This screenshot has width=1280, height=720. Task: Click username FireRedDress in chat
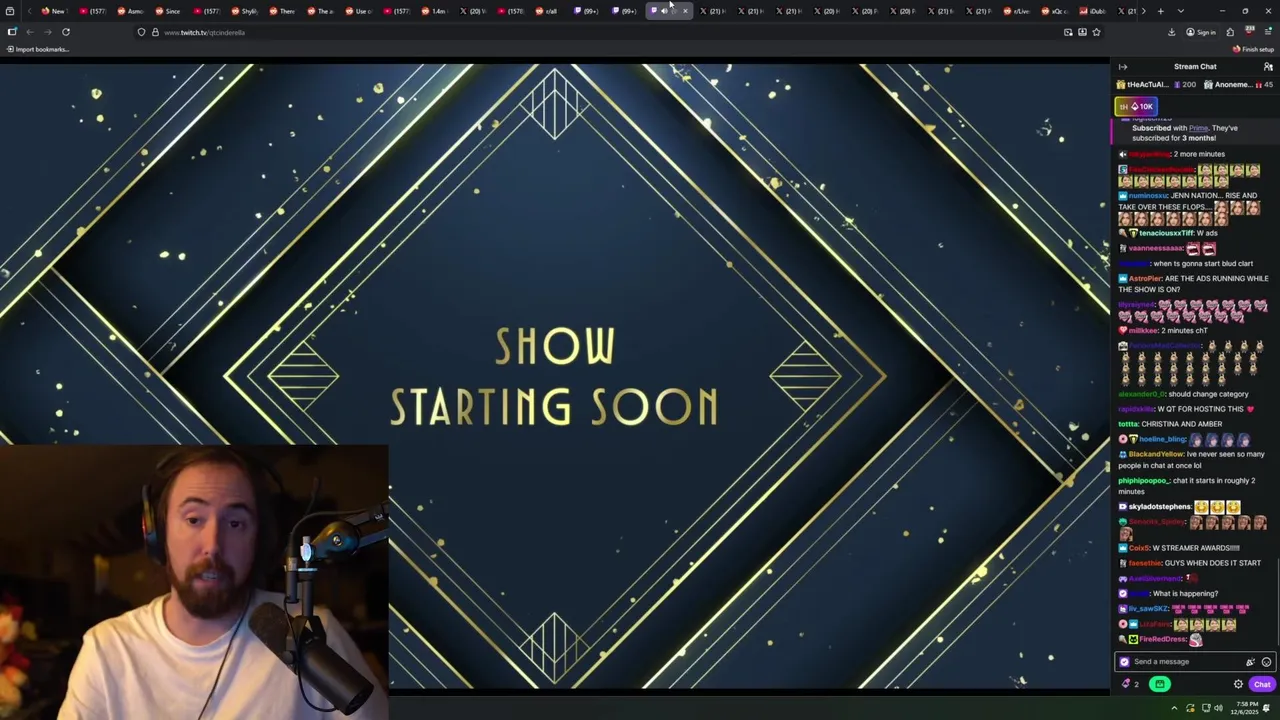tap(1162, 639)
